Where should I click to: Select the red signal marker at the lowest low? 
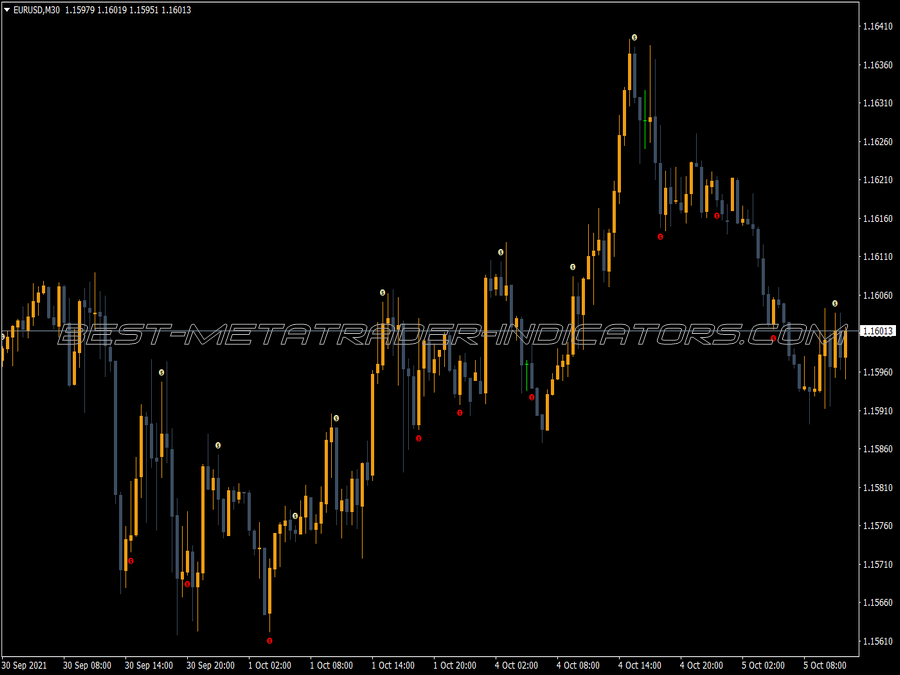tap(269, 641)
